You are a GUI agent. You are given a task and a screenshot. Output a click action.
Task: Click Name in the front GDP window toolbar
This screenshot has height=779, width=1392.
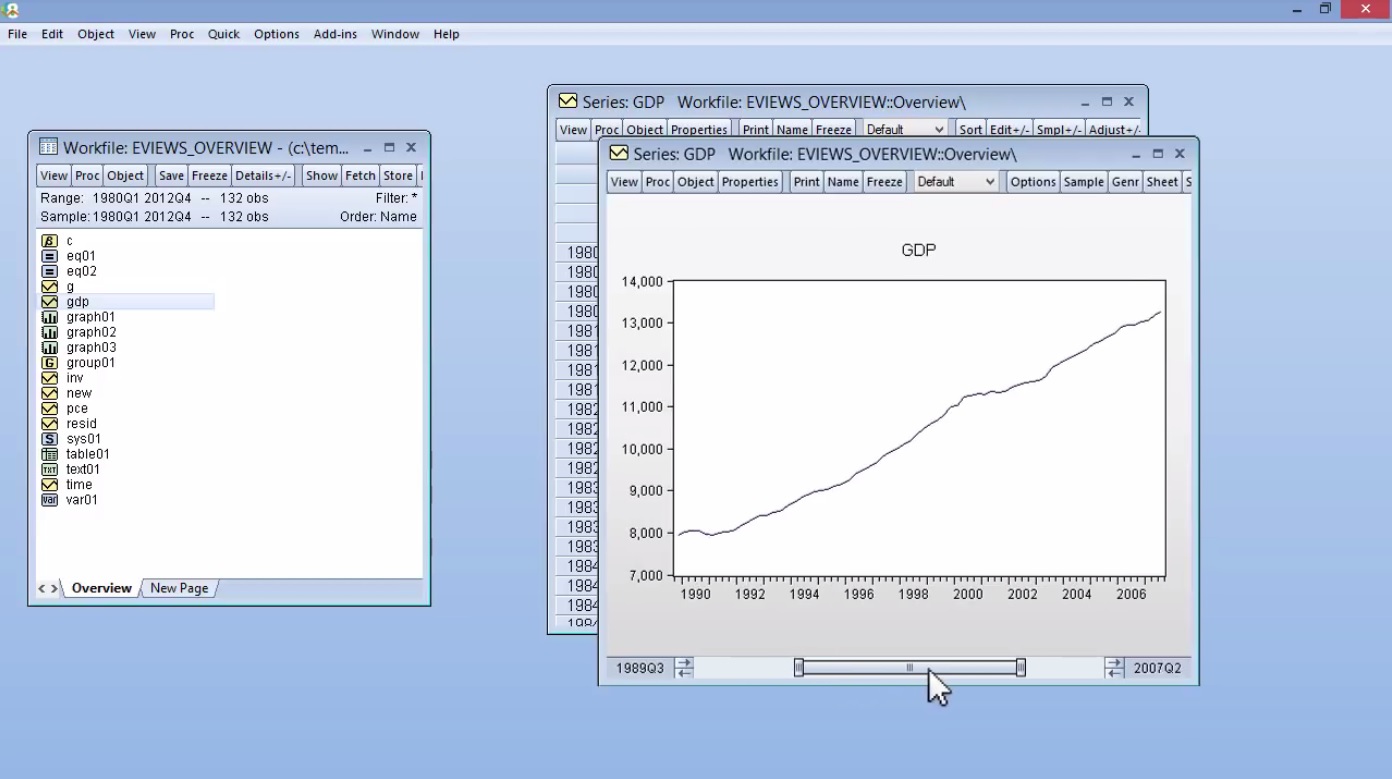[x=843, y=182]
